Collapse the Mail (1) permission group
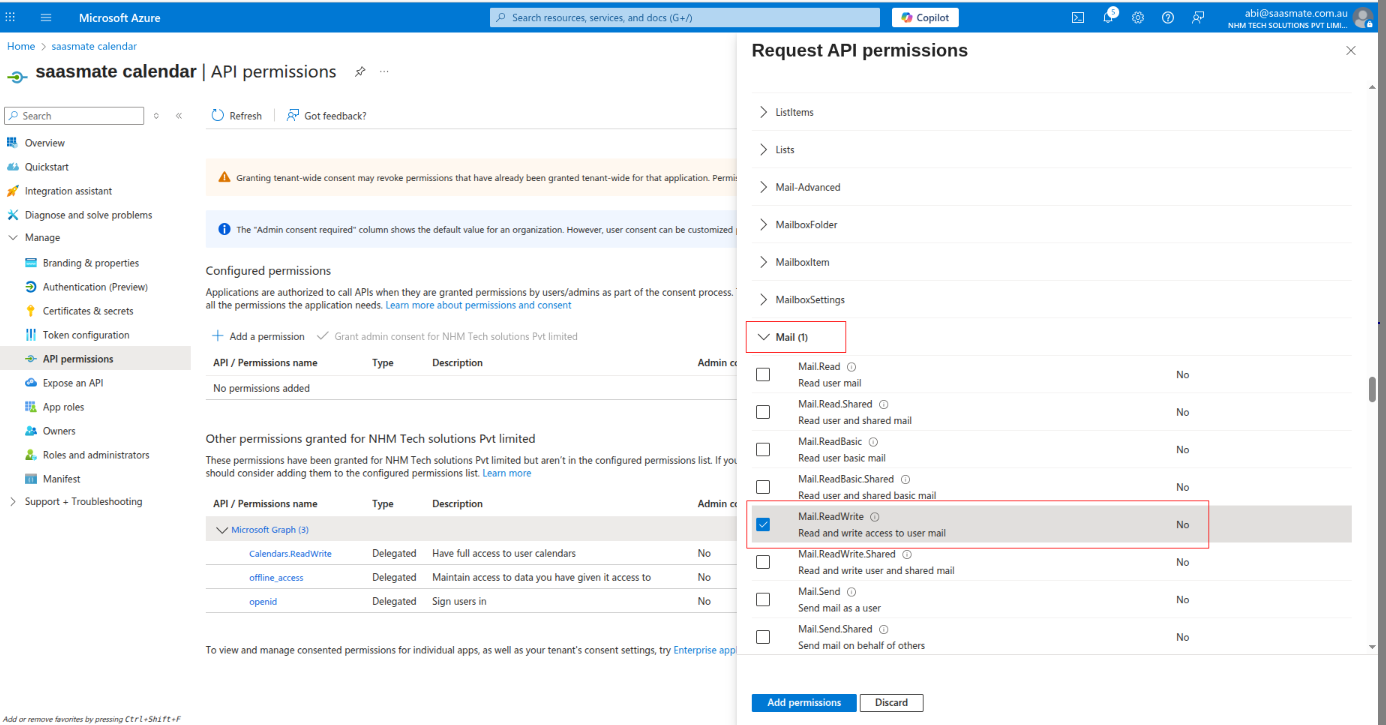The image size is (1386, 725). pyautogui.click(x=765, y=337)
